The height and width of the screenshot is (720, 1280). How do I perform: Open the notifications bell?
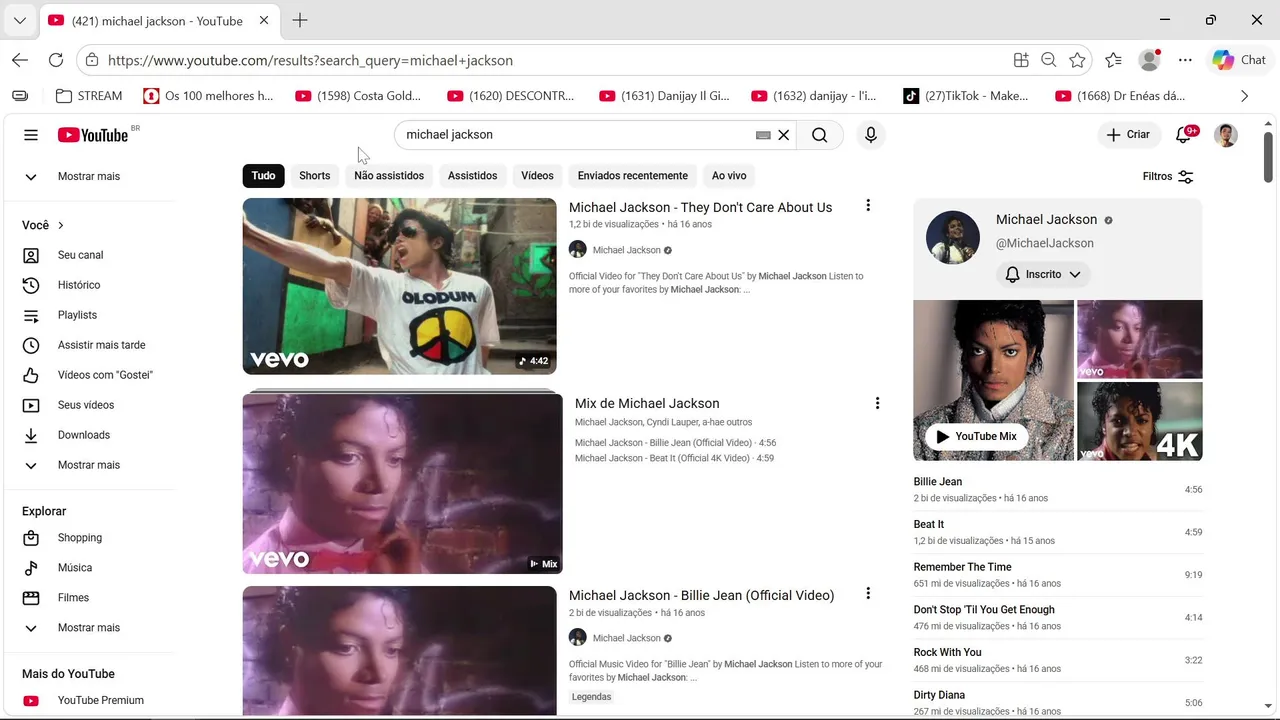click(1184, 135)
